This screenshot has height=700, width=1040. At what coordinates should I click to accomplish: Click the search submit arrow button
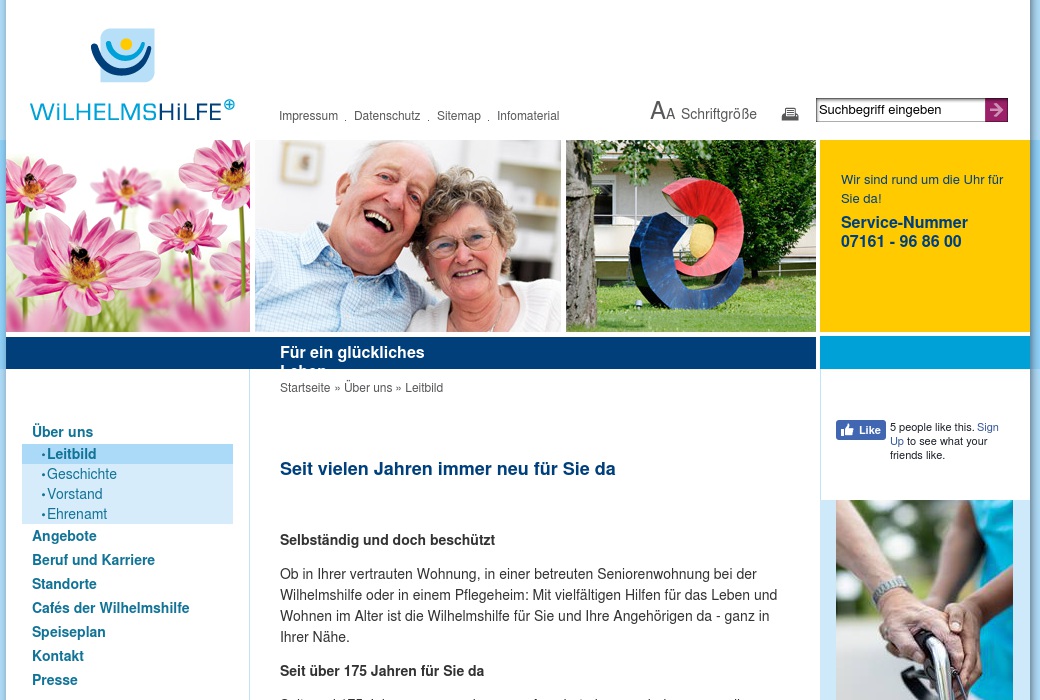[996, 110]
